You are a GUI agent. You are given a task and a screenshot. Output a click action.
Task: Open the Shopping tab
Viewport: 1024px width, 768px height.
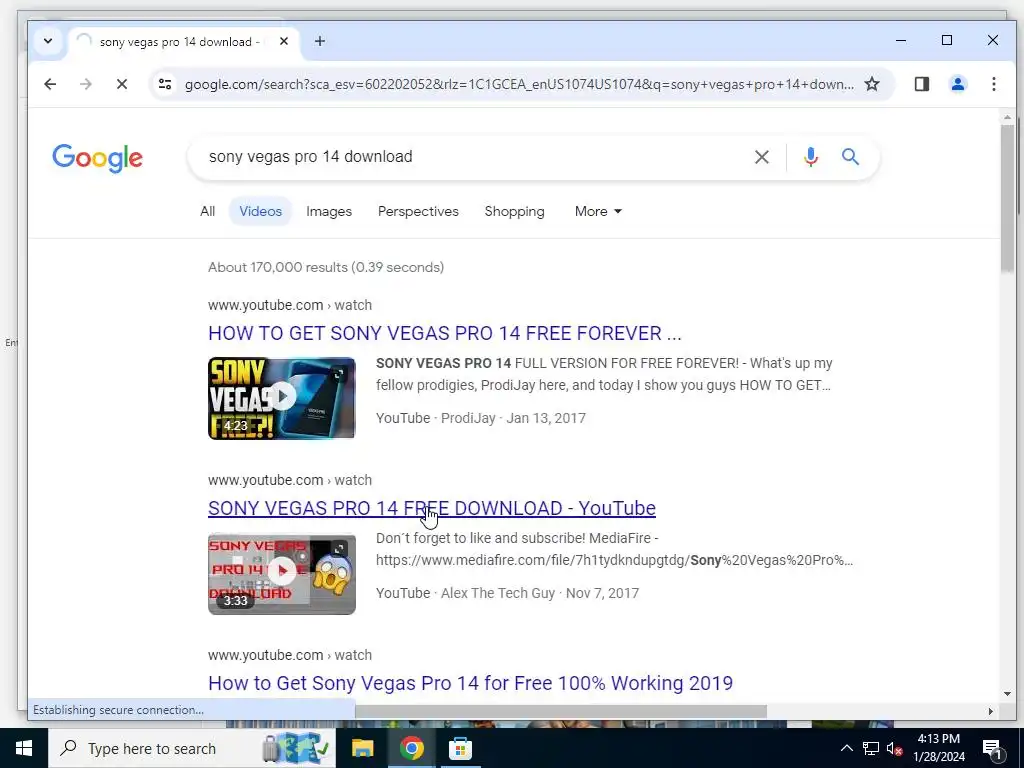point(515,212)
